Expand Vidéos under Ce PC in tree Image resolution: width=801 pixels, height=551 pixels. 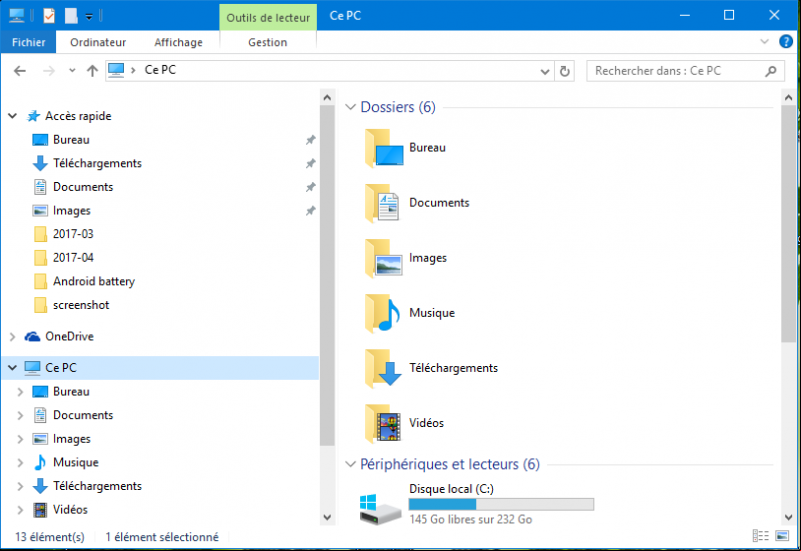click(20, 510)
